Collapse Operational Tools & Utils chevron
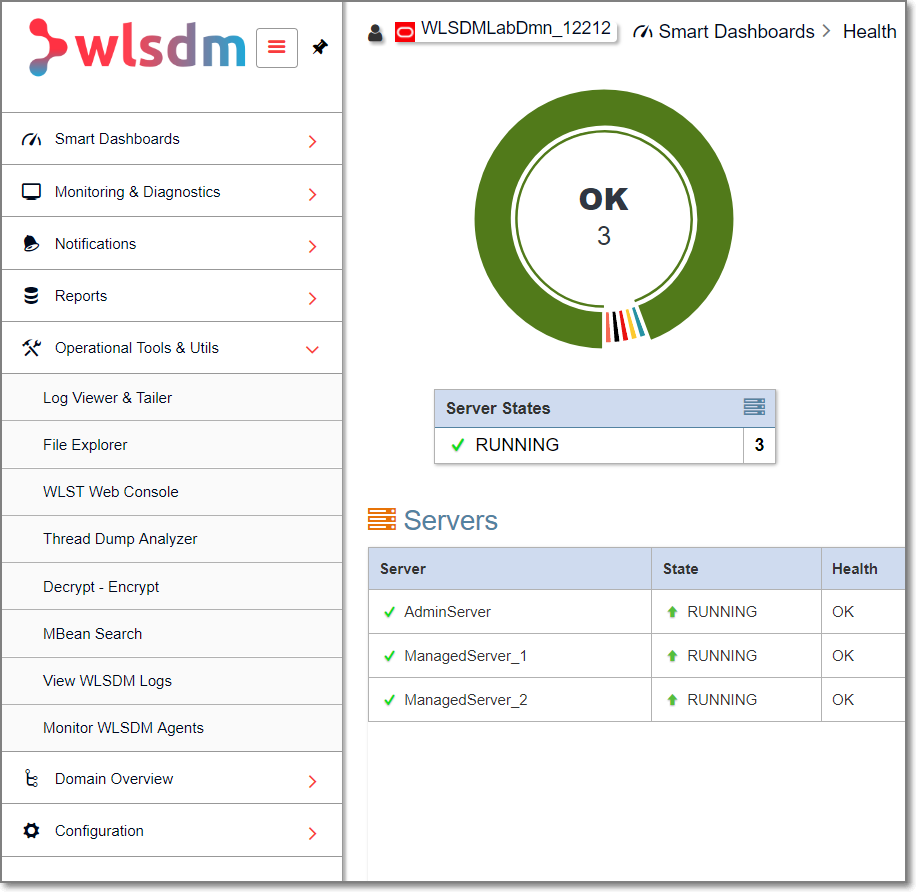916x892 pixels. click(313, 349)
